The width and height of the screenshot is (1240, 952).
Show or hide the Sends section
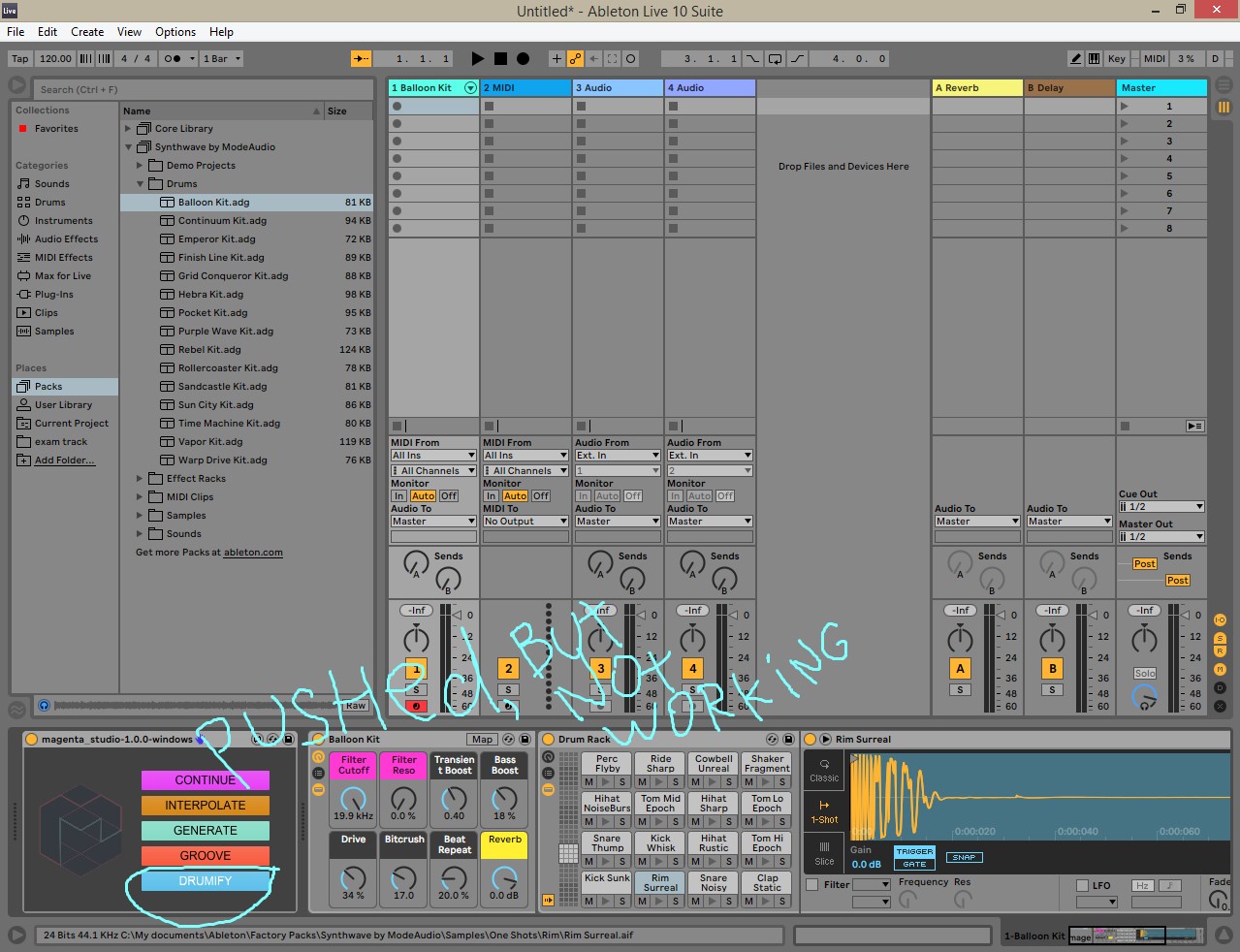(x=1220, y=638)
